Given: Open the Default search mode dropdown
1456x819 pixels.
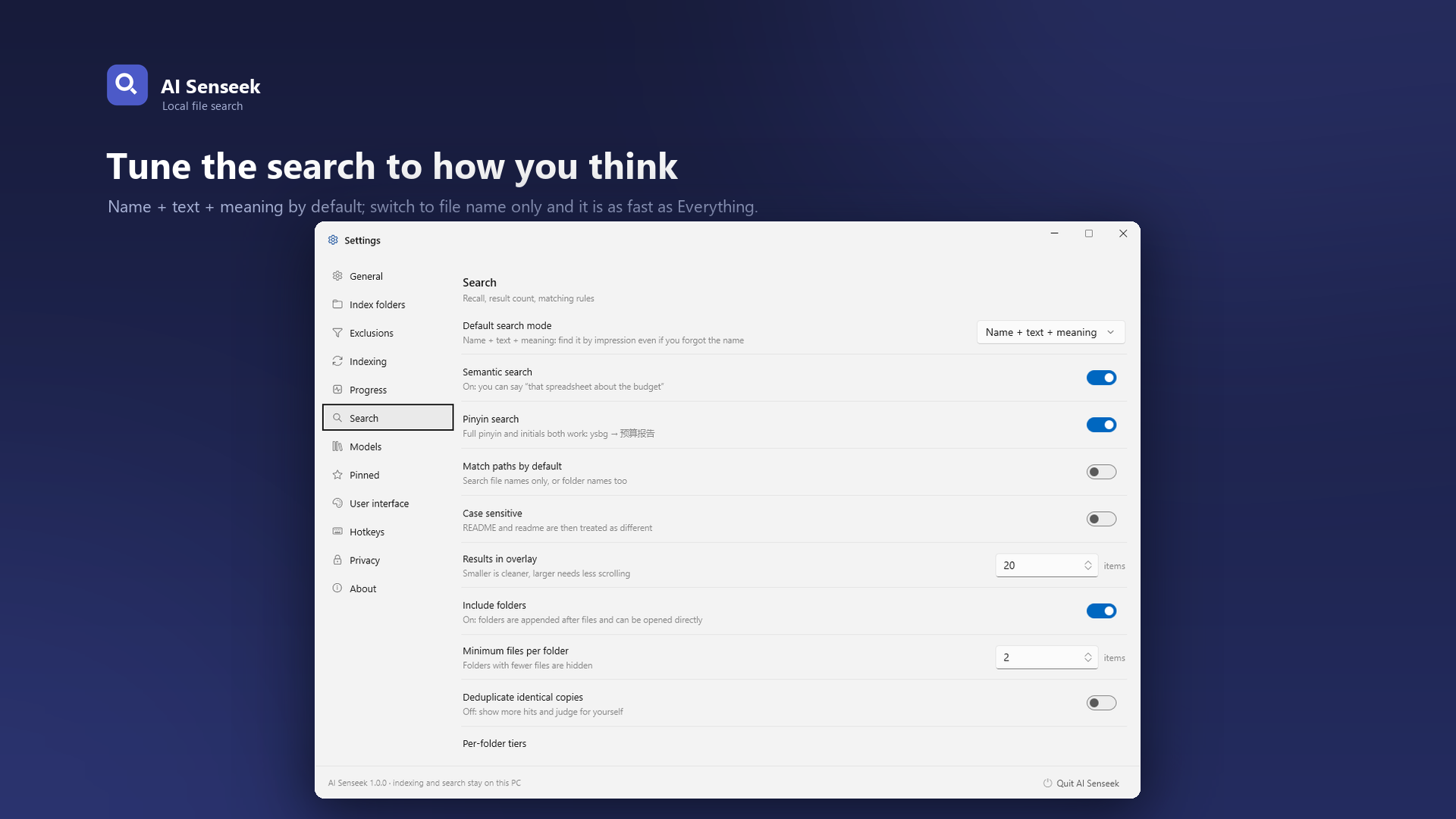Looking at the screenshot, I should (x=1050, y=332).
